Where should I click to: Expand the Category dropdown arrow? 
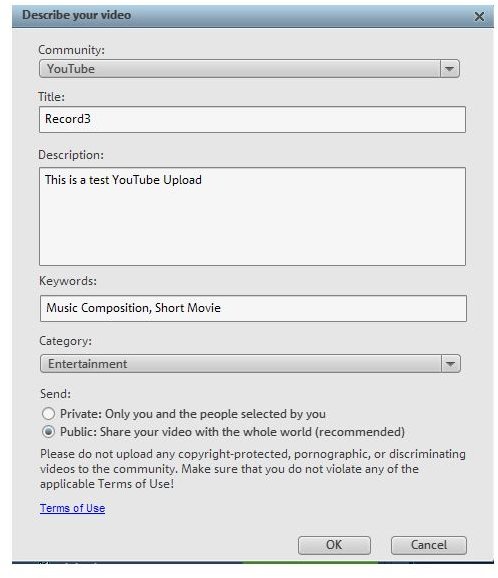(450, 364)
